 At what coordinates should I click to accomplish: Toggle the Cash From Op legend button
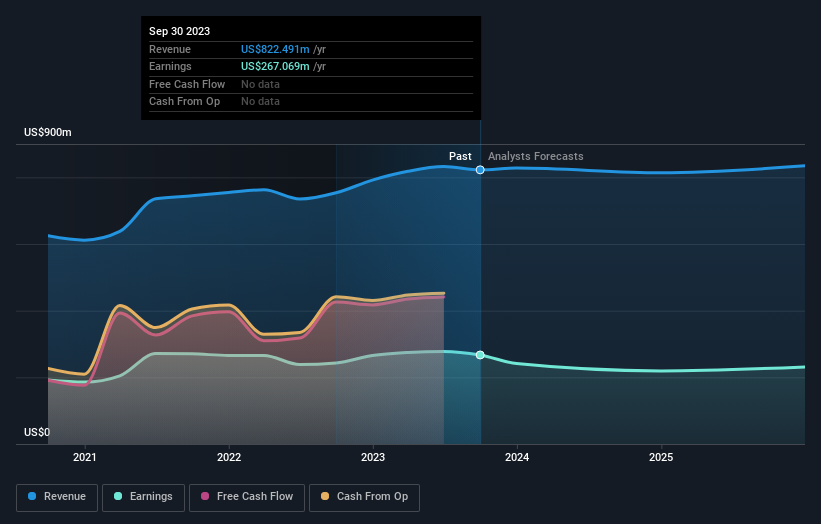point(364,497)
